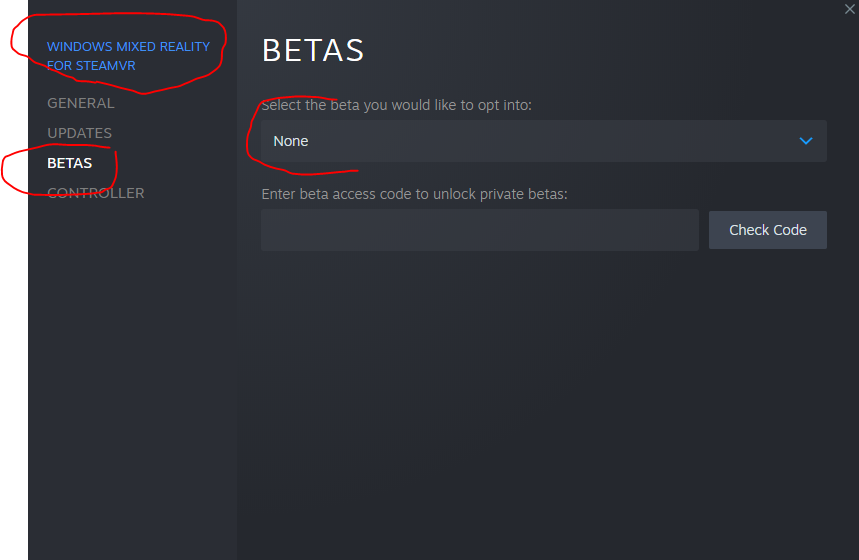Click the blue chevron in the beta dropdown
This screenshot has width=859, height=560.
coord(805,141)
